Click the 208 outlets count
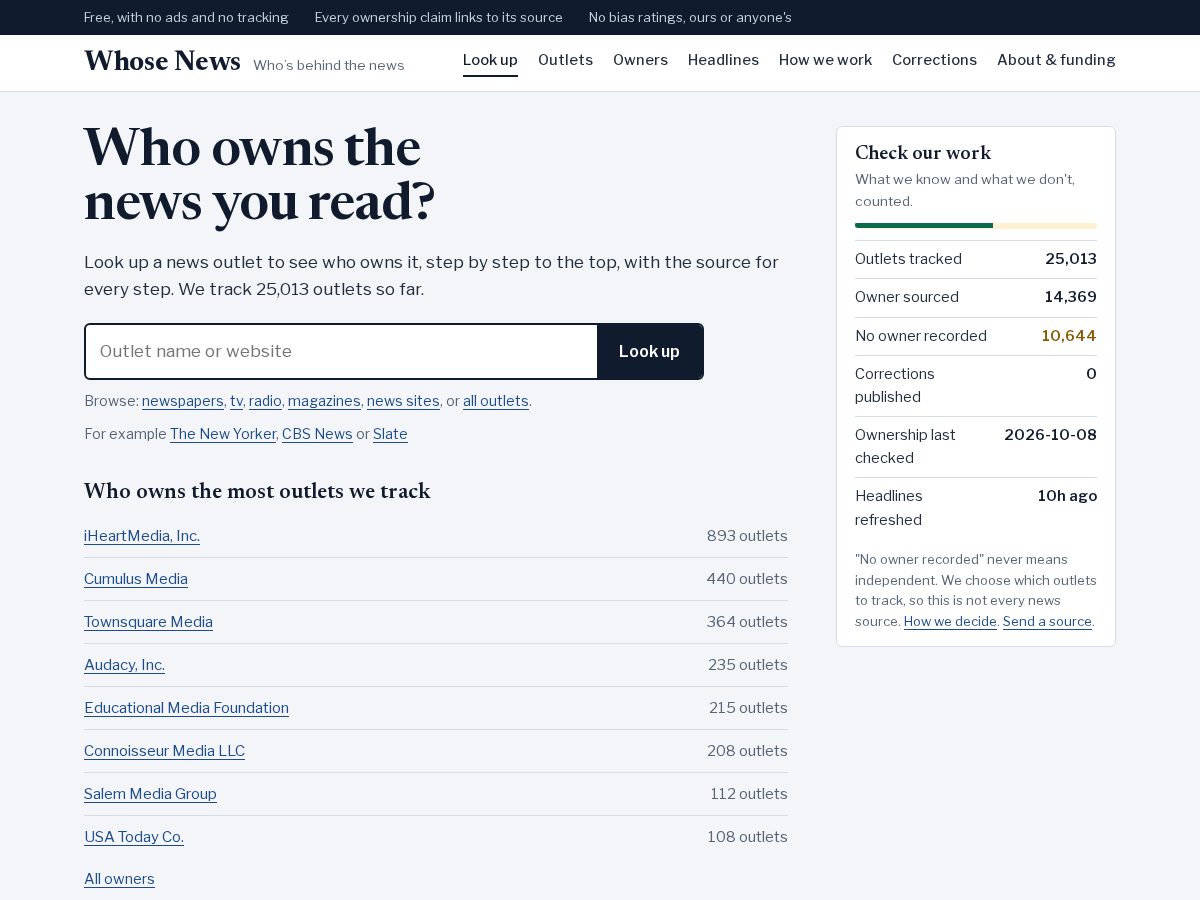 pos(747,751)
